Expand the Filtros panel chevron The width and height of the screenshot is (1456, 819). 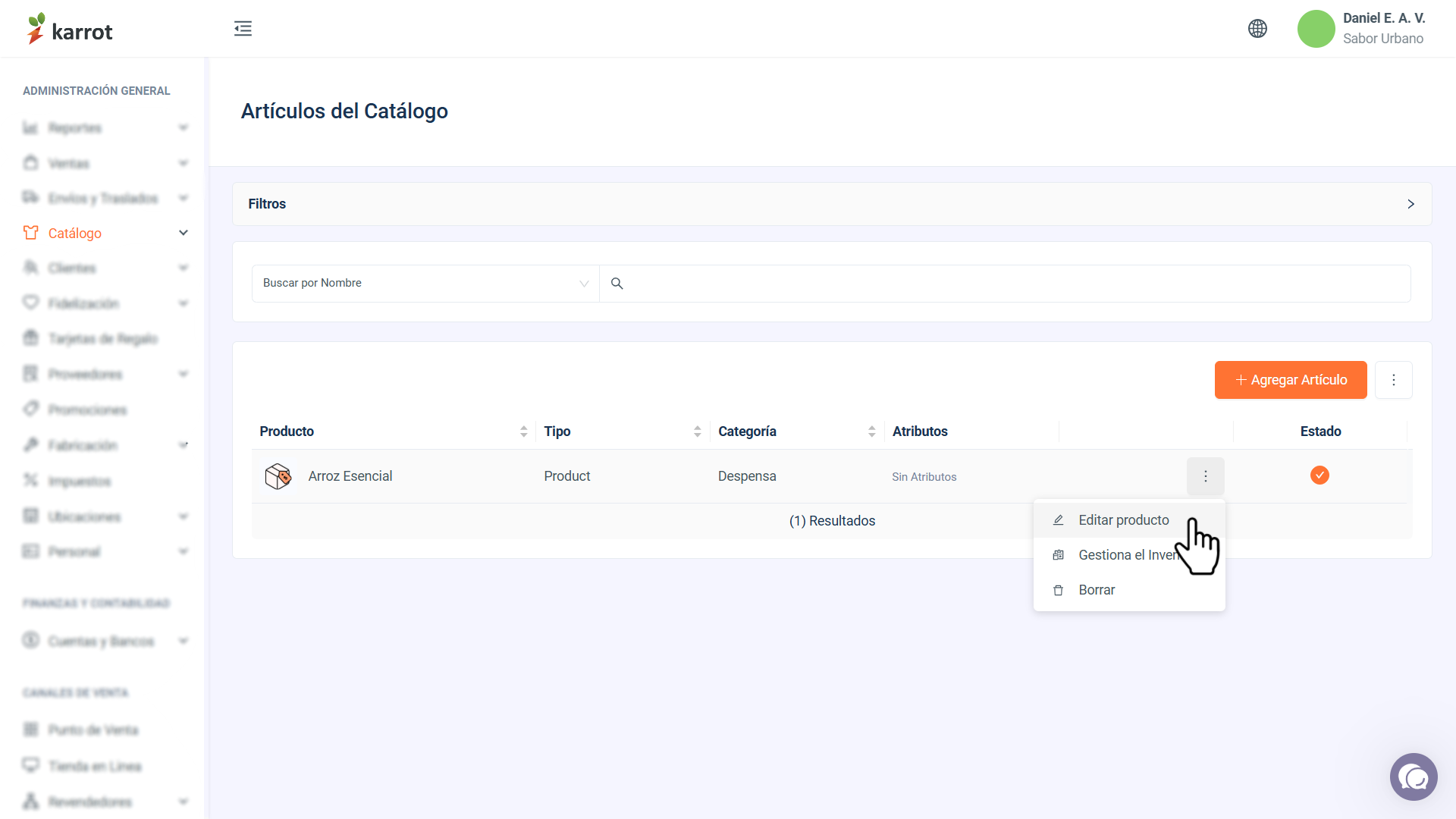coord(1410,204)
